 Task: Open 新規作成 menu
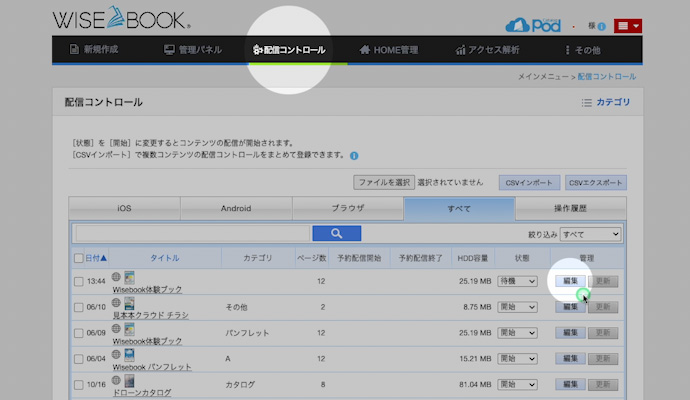94,50
